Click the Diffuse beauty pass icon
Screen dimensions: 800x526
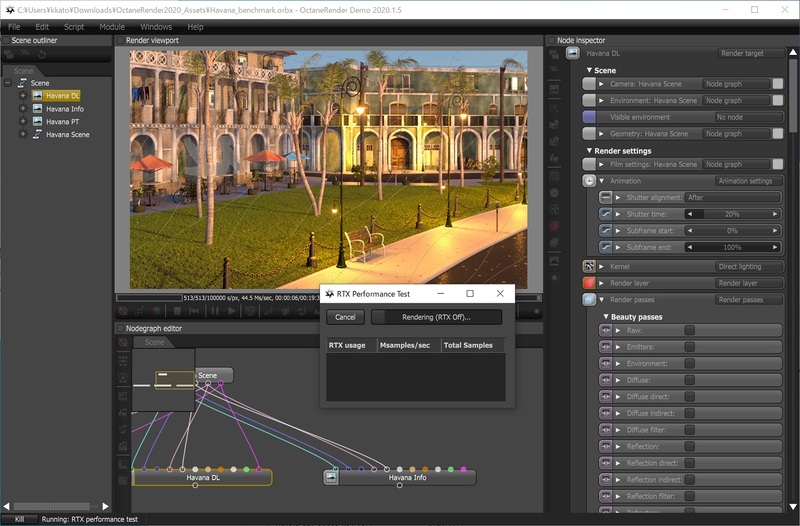(x=605, y=380)
